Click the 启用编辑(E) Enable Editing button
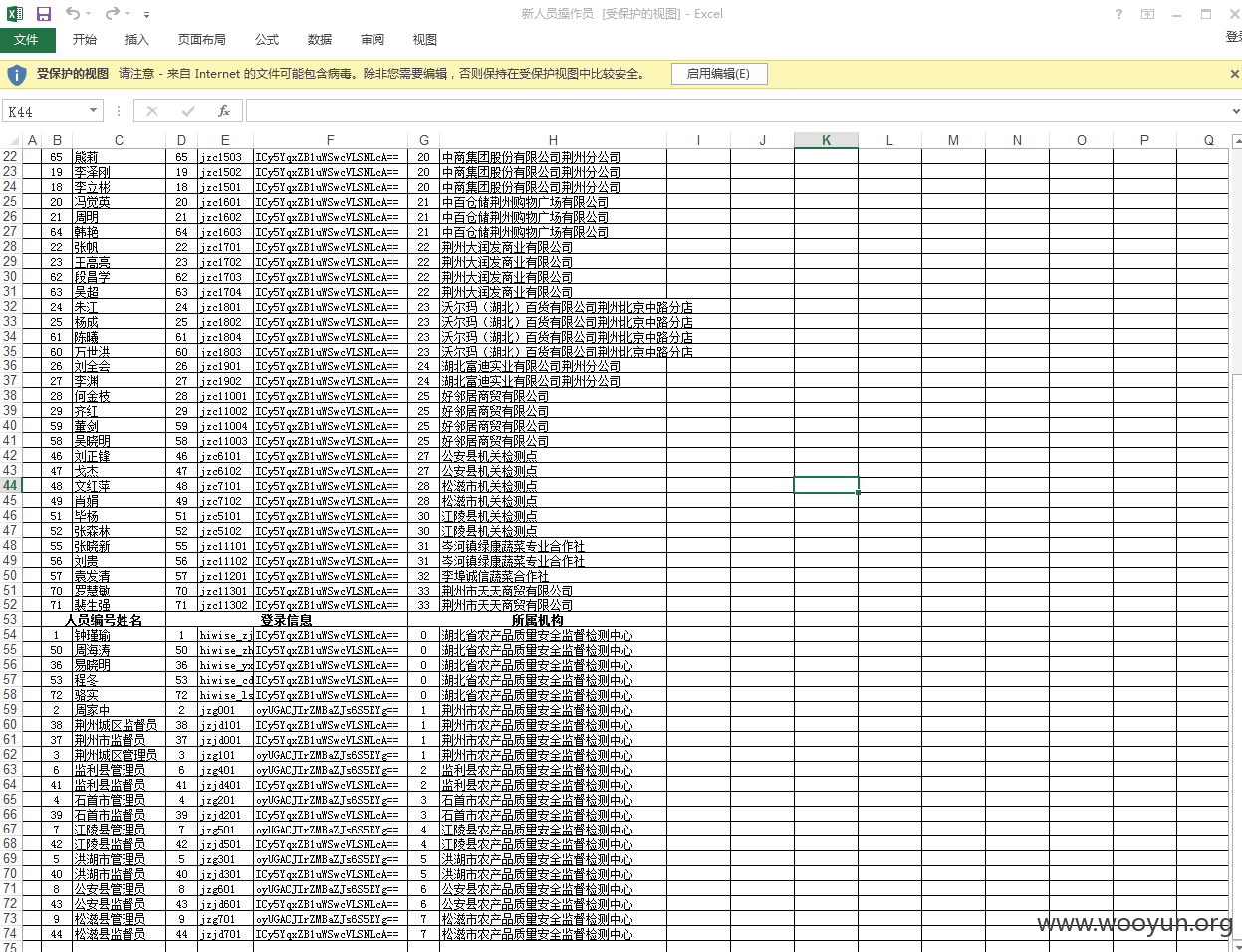The height and width of the screenshot is (952, 1242). point(718,74)
